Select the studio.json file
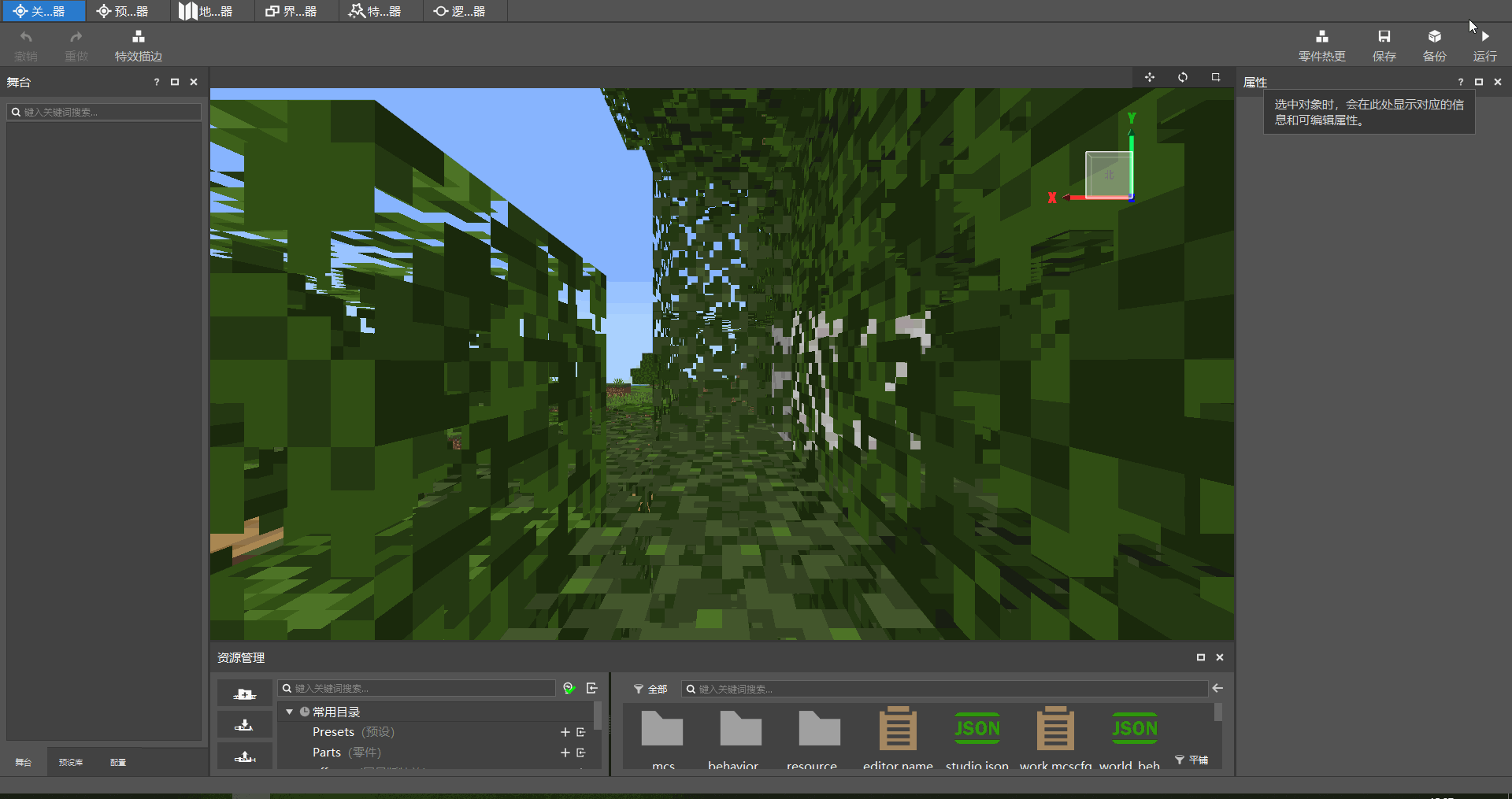This screenshot has width=1512, height=799. pyautogui.click(x=977, y=739)
